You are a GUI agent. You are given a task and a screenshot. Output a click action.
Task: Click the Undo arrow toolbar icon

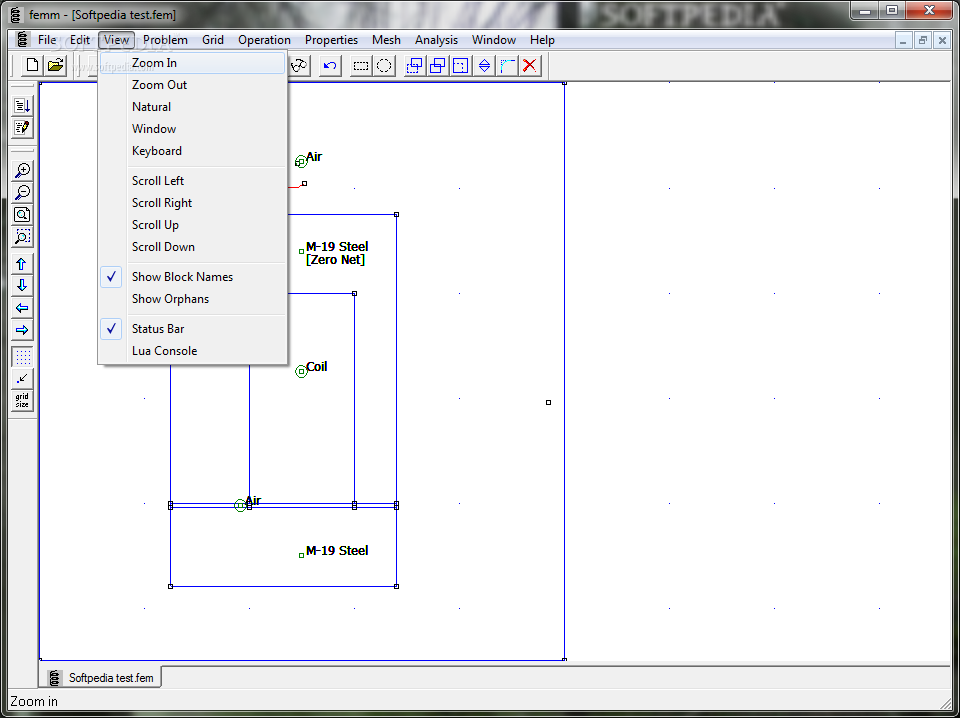[x=330, y=65]
